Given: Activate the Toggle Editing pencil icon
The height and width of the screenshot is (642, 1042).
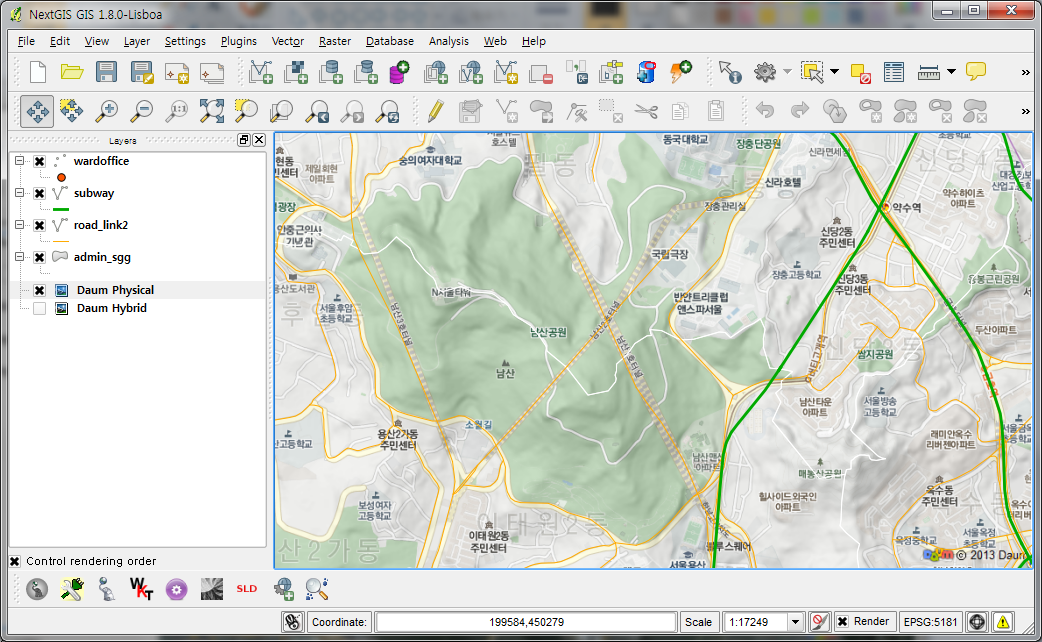Looking at the screenshot, I should point(434,111).
